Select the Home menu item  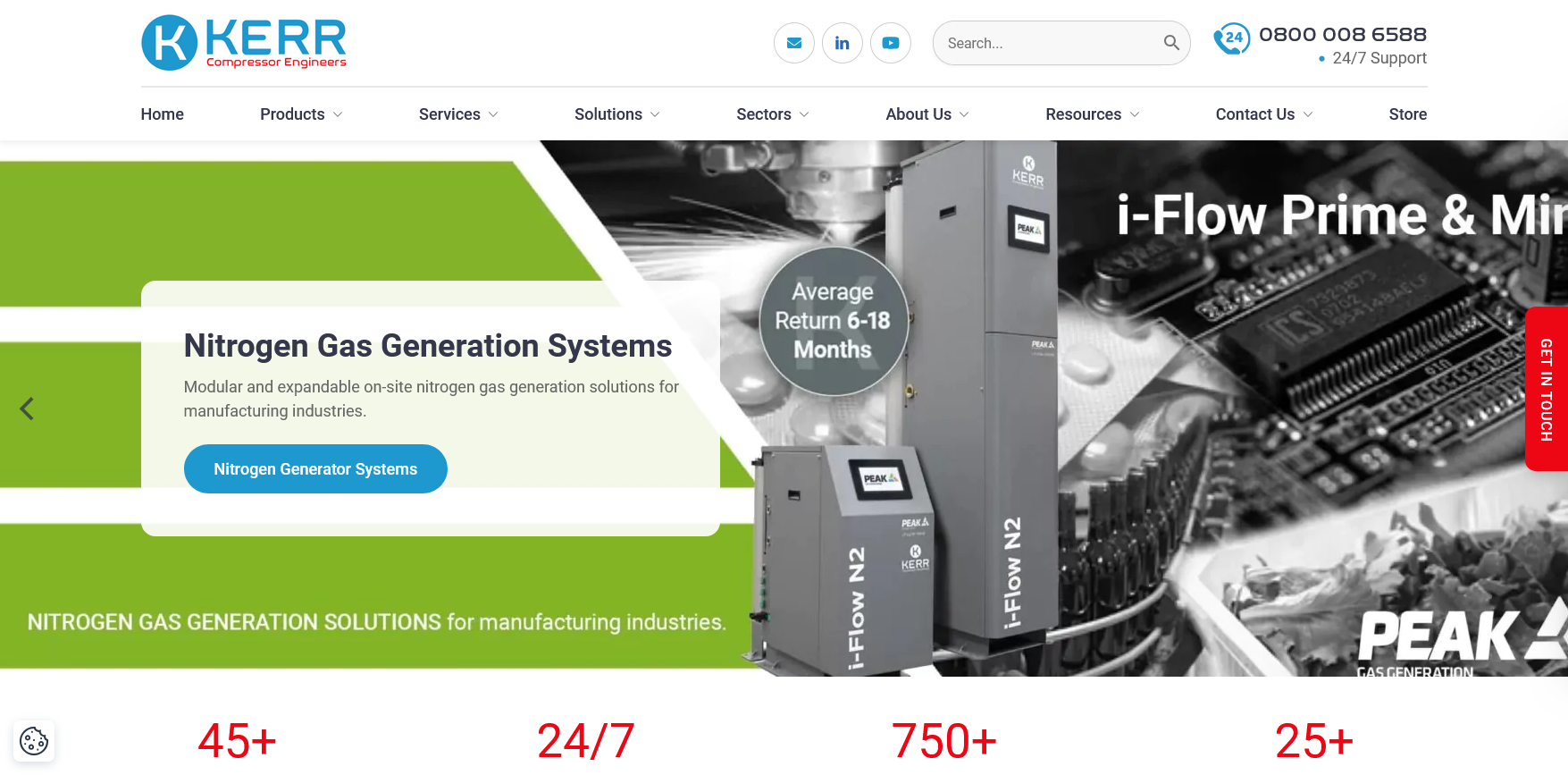[x=162, y=114]
